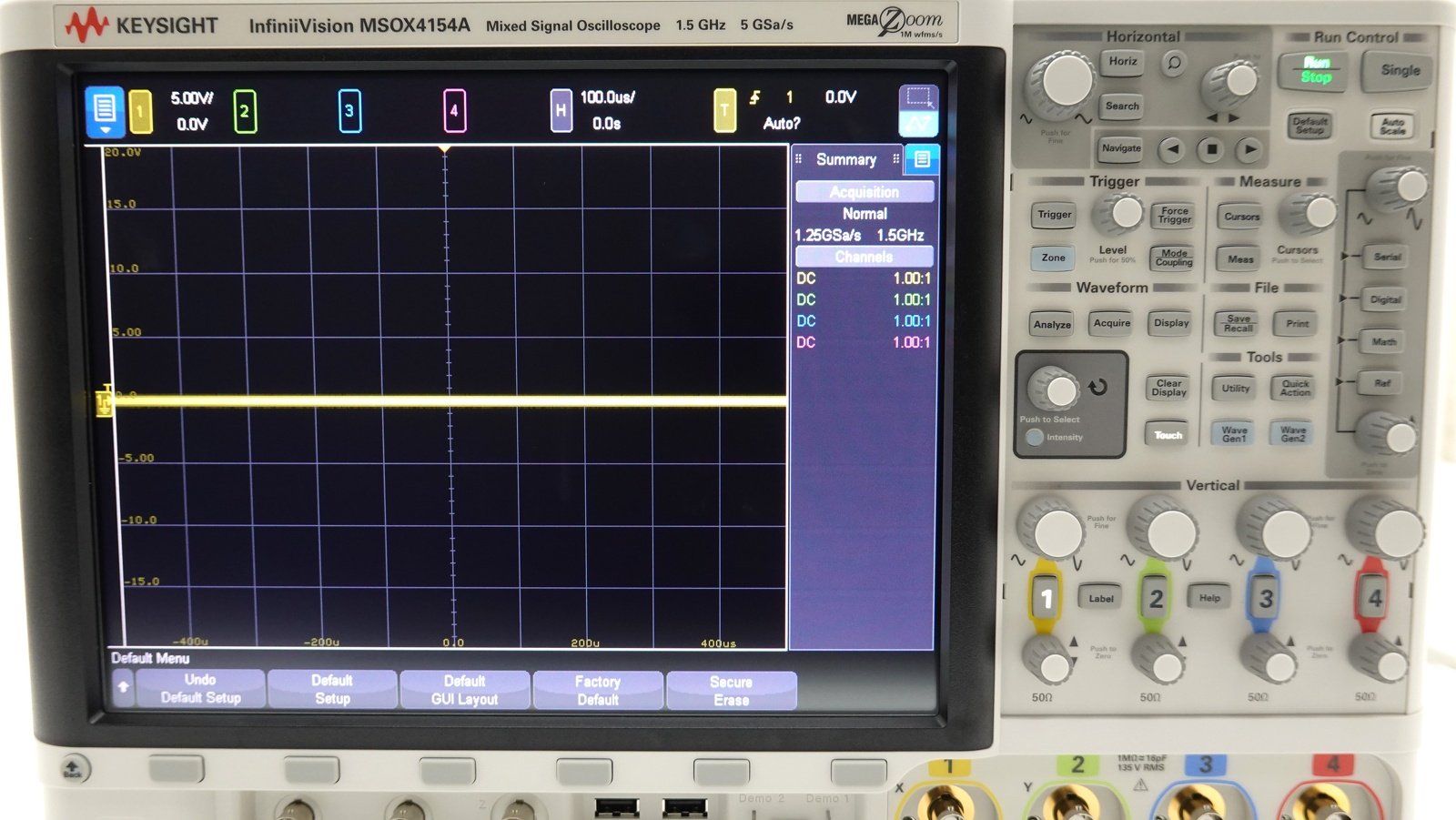Click the Print key
Image resolution: width=1456 pixels, height=820 pixels.
tap(1297, 324)
